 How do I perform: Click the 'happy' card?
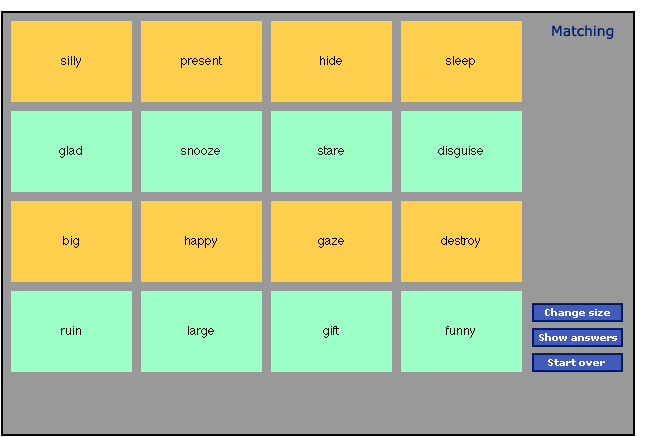point(201,241)
